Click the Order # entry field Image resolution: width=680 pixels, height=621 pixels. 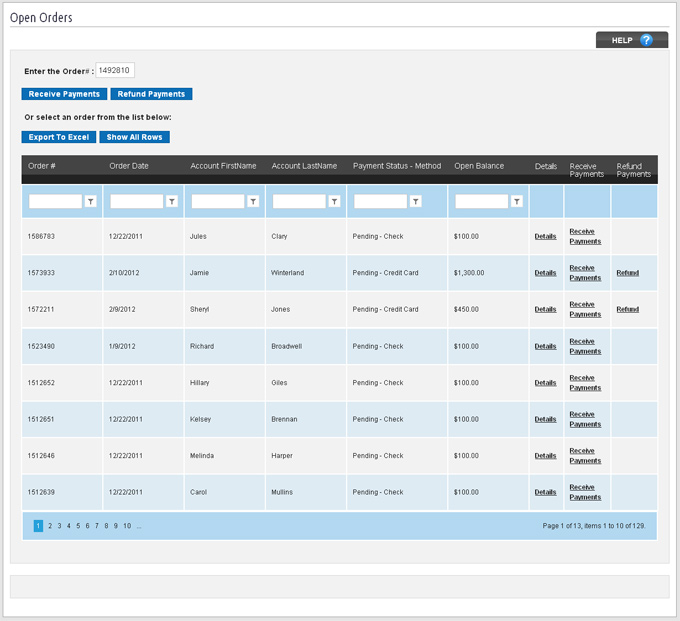coord(115,70)
